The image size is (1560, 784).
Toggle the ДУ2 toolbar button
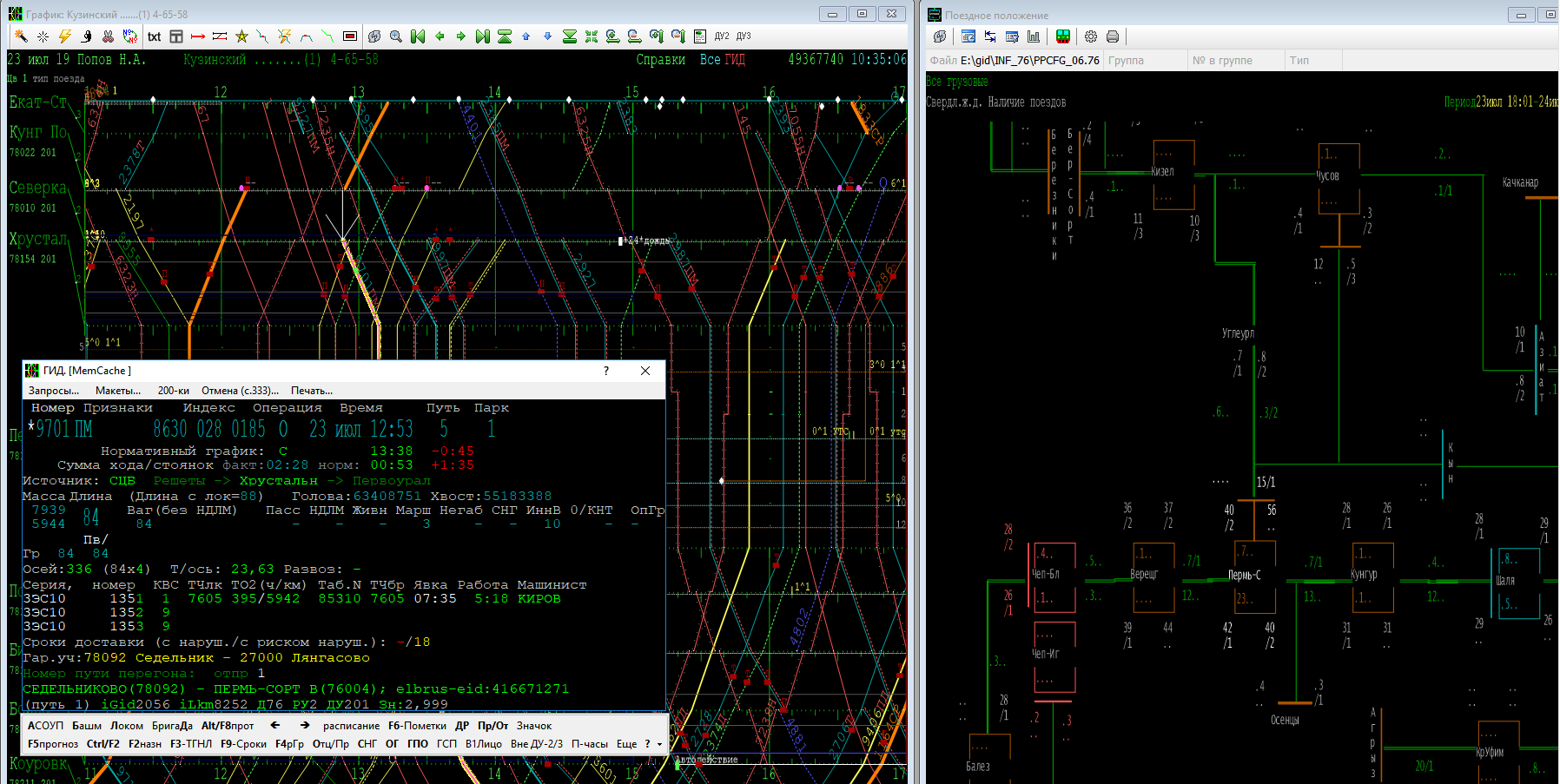(722, 36)
